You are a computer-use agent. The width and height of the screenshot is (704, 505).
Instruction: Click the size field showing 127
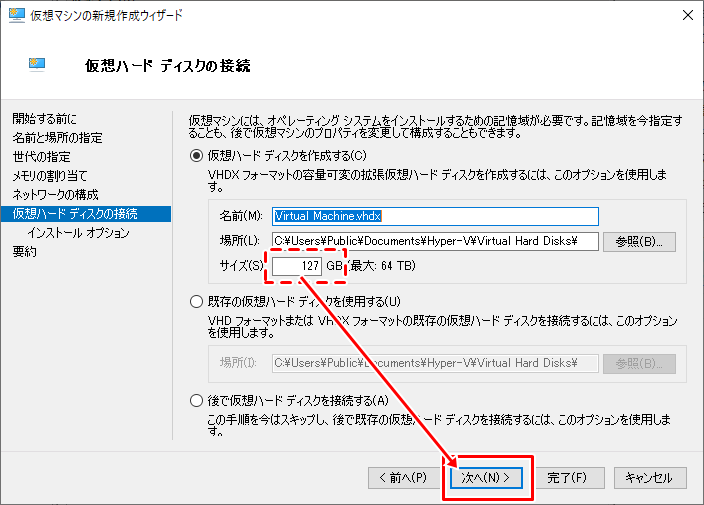pos(297,266)
